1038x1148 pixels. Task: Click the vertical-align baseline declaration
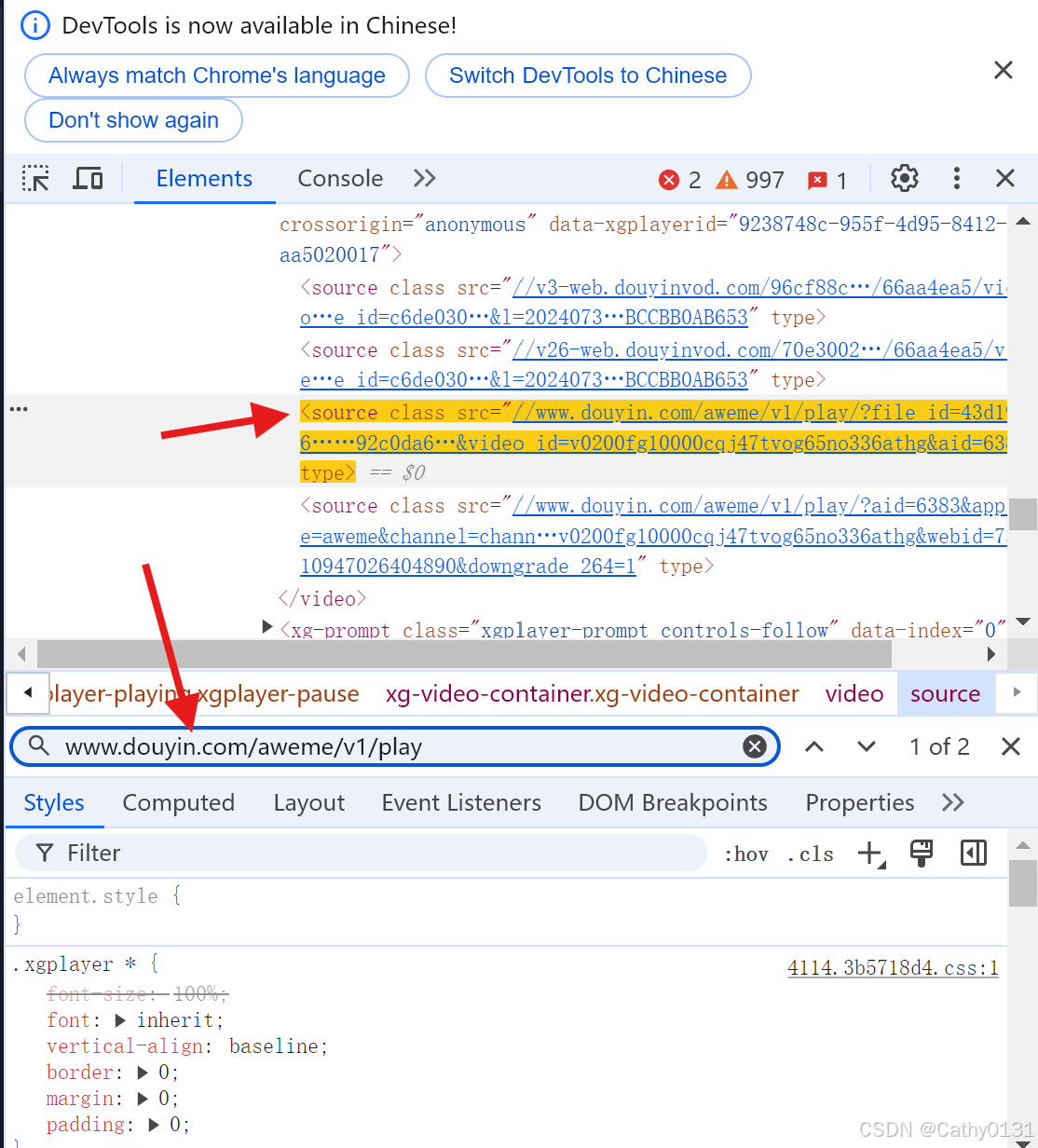pos(187,1046)
